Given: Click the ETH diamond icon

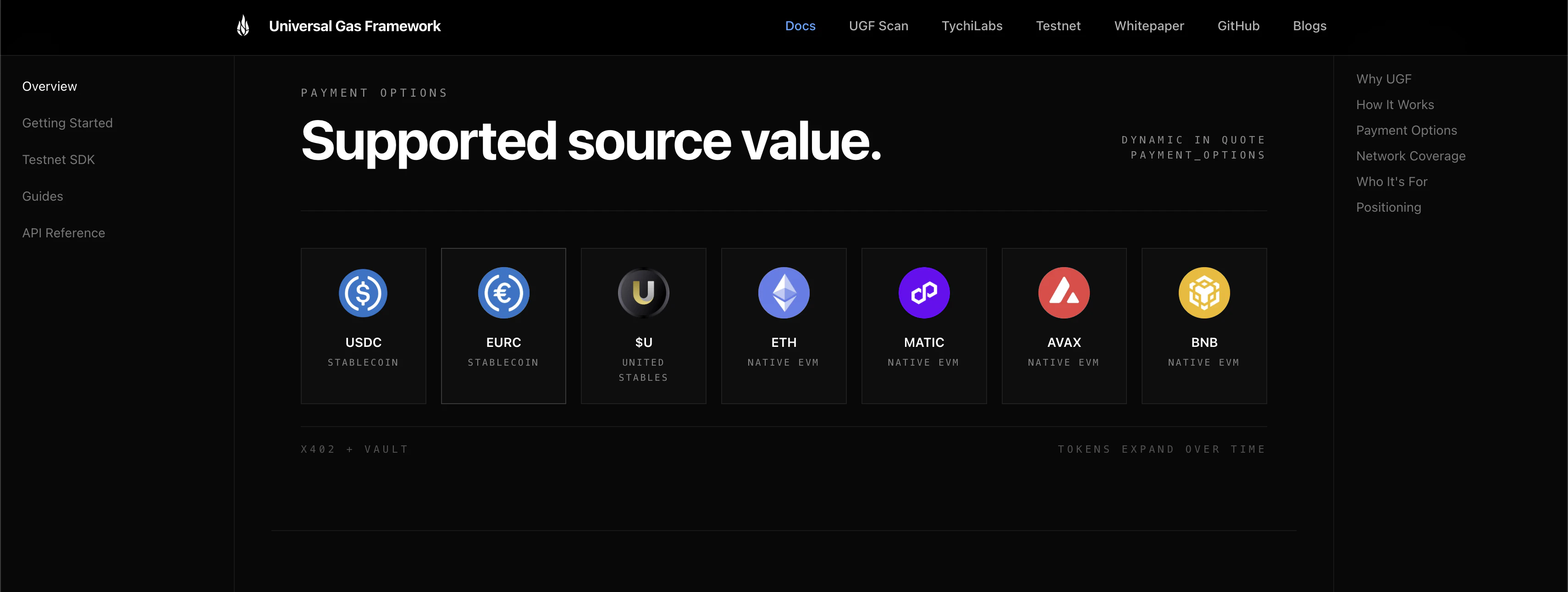Looking at the screenshot, I should [784, 293].
